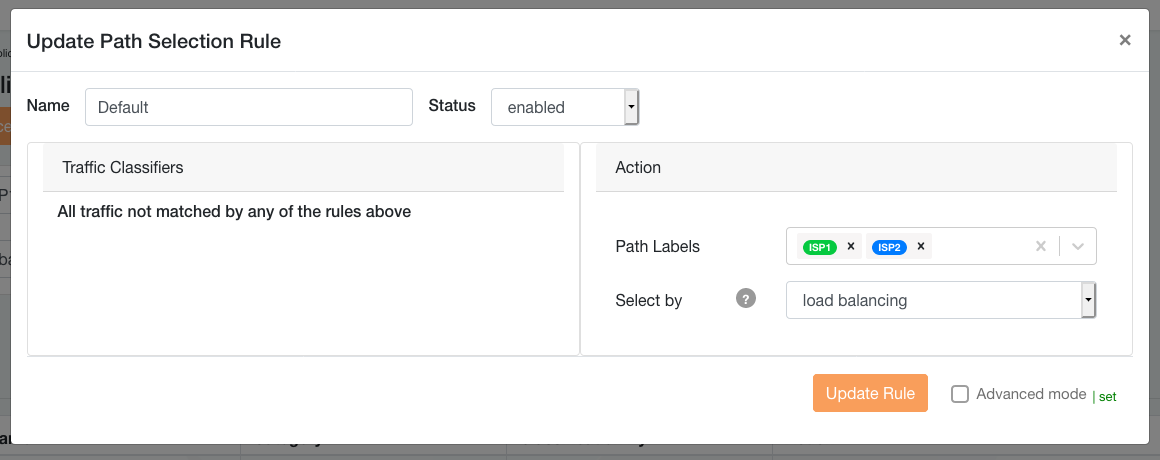Screen dimensions: 1160x460
Task: Expand the Path Labels chevron
Action: [1078, 246]
